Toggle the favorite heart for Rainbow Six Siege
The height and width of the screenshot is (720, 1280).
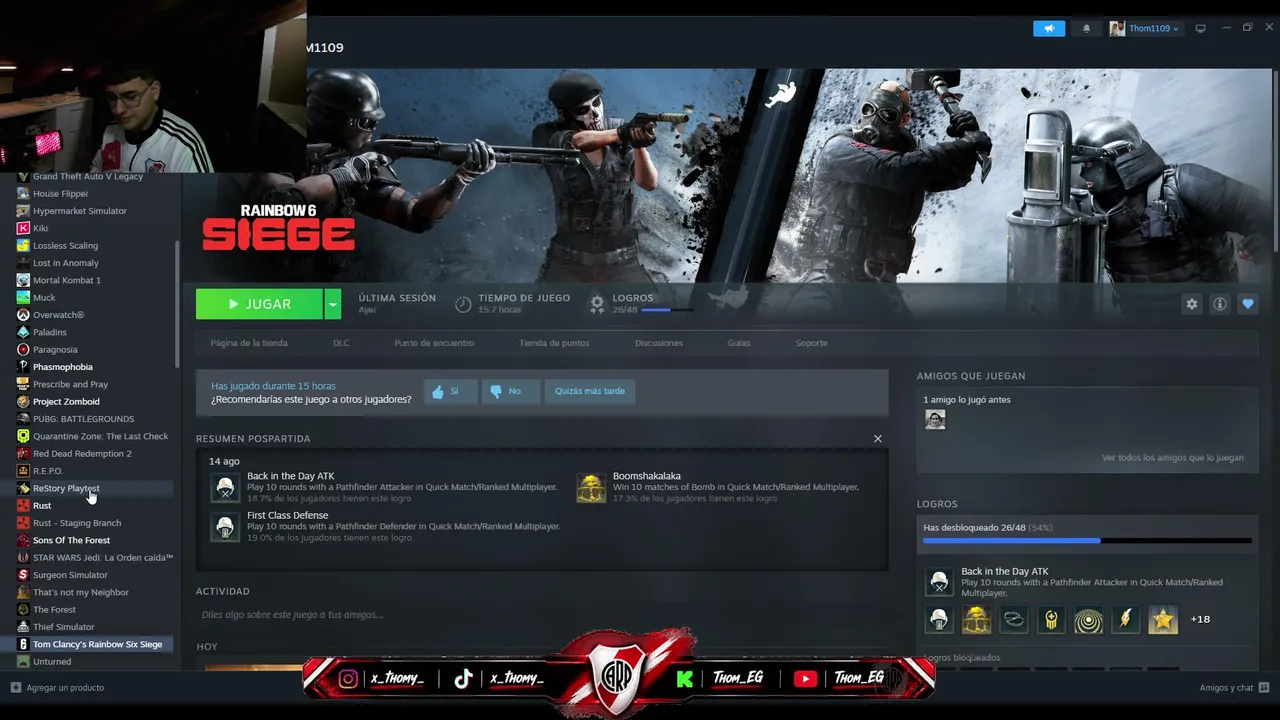point(1248,304)
